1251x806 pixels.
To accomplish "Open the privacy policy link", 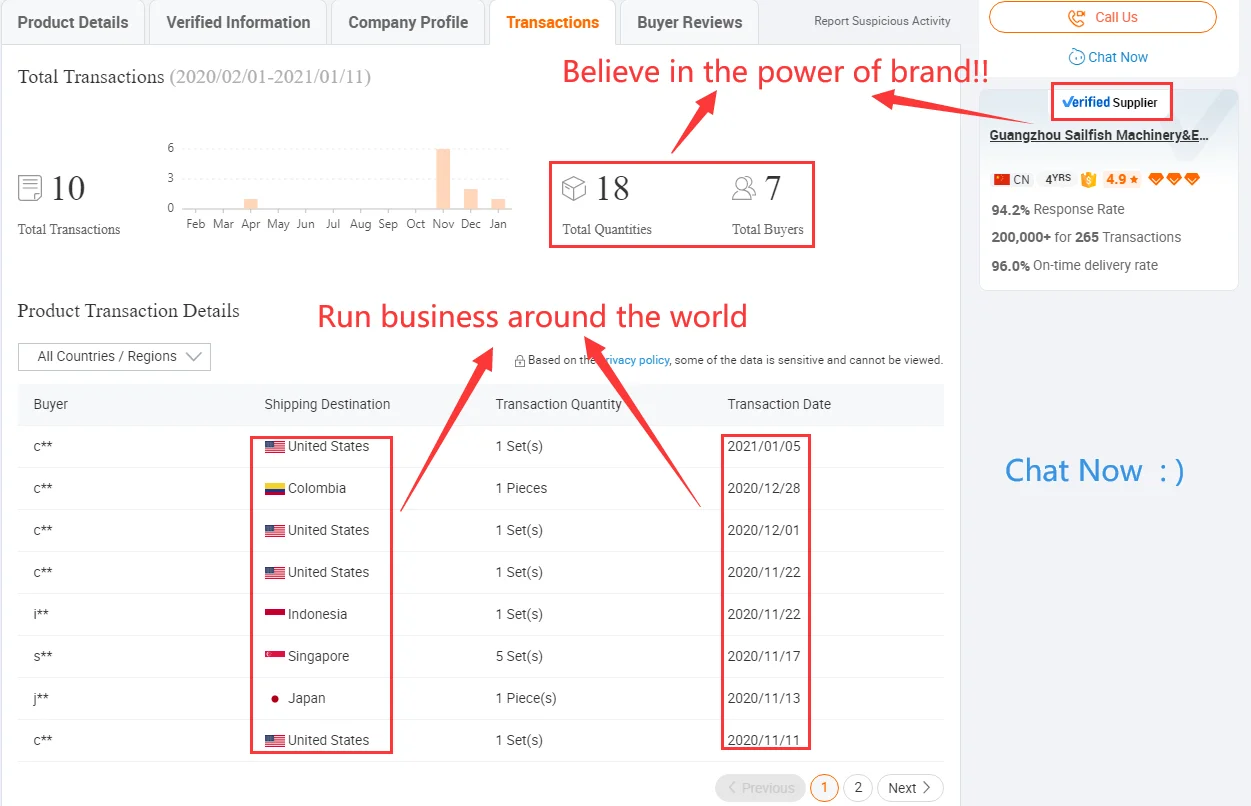I will coord(636,360).
